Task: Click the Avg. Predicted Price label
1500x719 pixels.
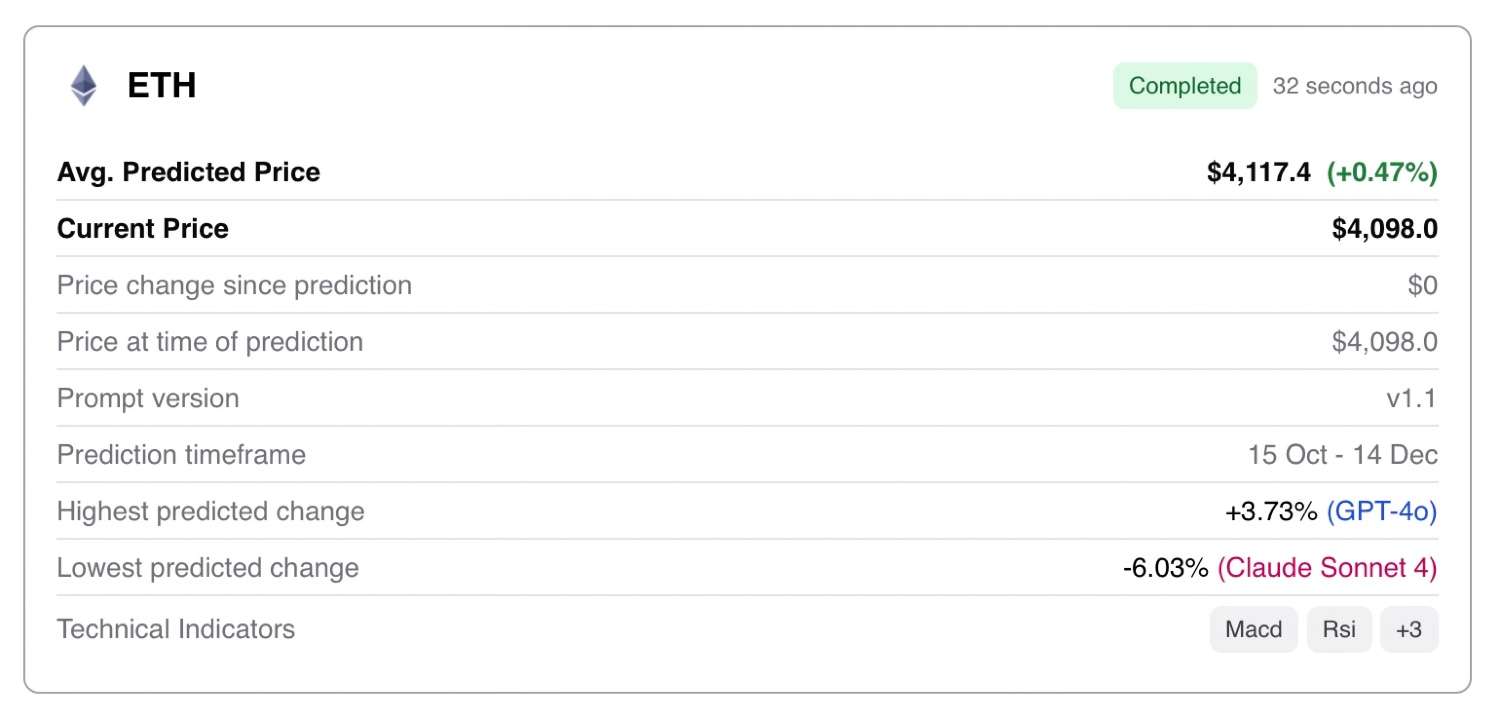Action: click(188, 172)
